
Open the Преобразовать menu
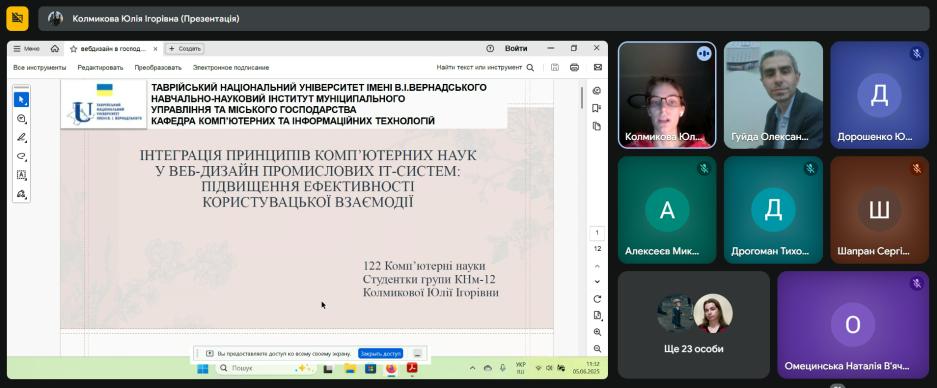(158, 68)
